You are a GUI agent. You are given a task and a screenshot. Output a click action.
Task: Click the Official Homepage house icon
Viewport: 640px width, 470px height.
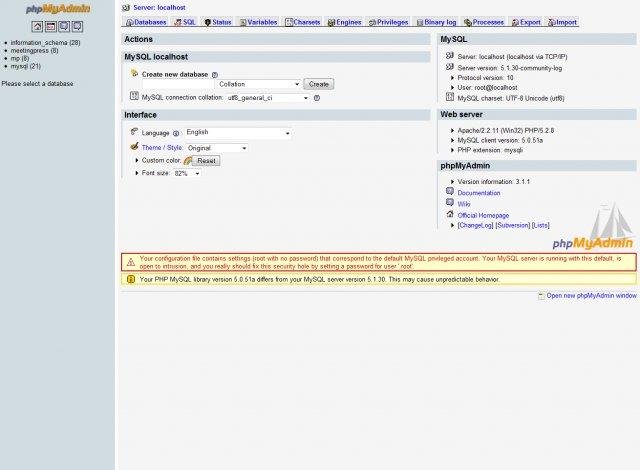[x=450, y=214]
